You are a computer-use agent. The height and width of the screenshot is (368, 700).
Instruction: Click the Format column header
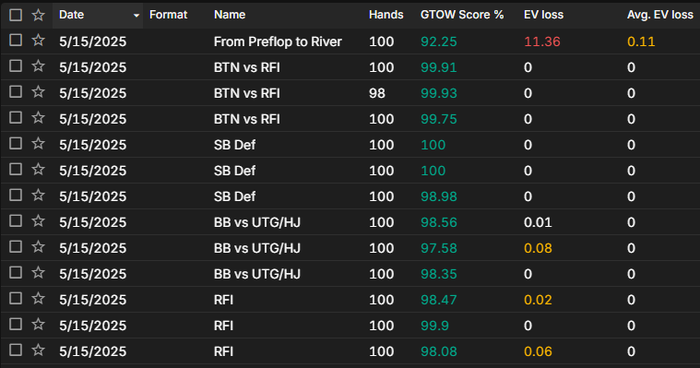pyautogui.click(x=168, y=15)
